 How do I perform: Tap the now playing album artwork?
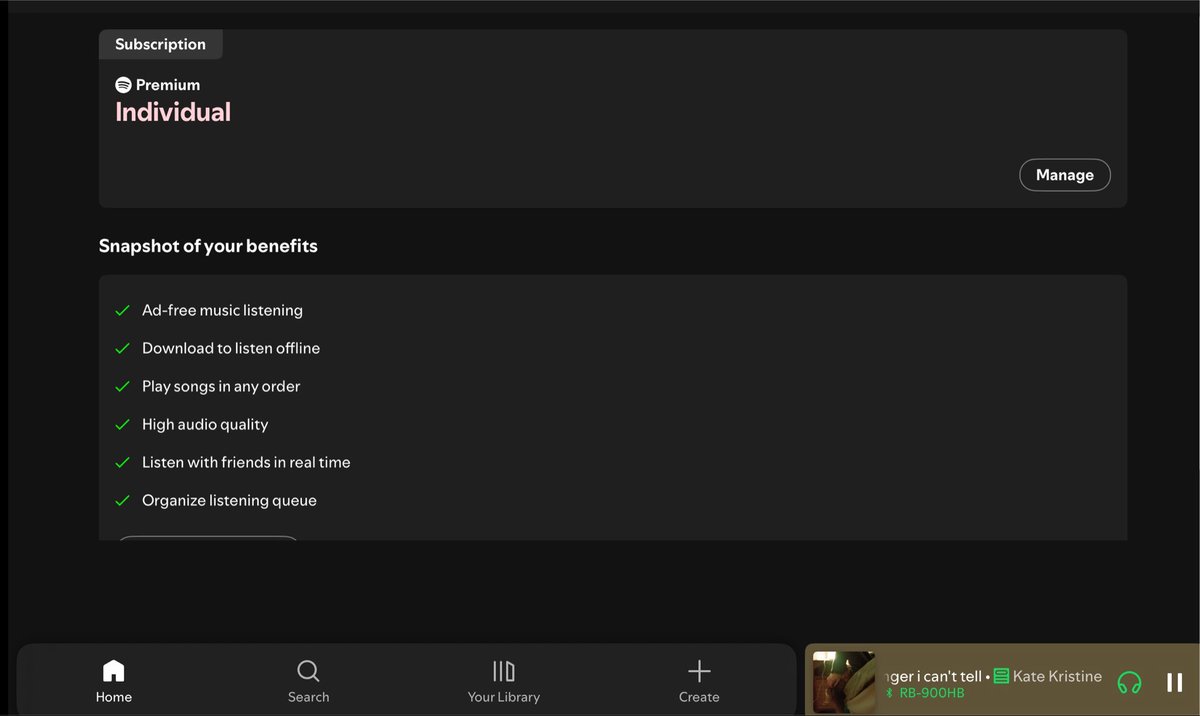click(x=844, y=682)
